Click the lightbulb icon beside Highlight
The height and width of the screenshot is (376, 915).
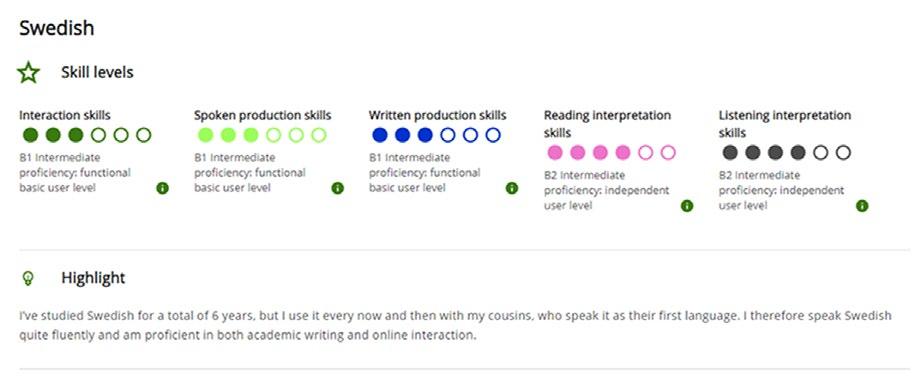tap(27, 278)
